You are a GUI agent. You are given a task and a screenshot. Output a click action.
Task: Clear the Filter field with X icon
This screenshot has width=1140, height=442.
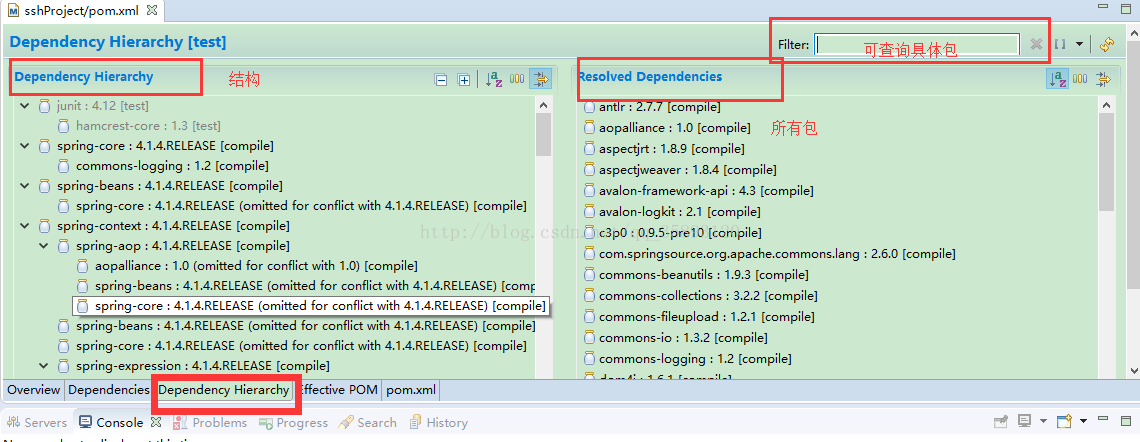click(1036, 44)
